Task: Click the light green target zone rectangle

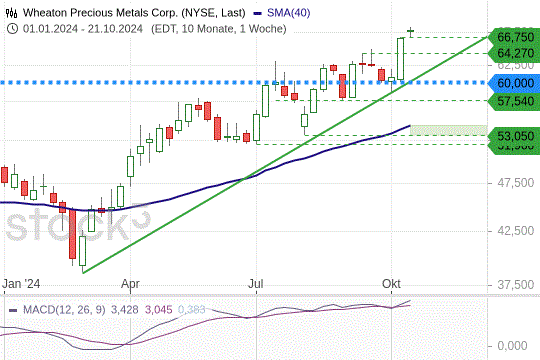Action: [x=448, y=130]
